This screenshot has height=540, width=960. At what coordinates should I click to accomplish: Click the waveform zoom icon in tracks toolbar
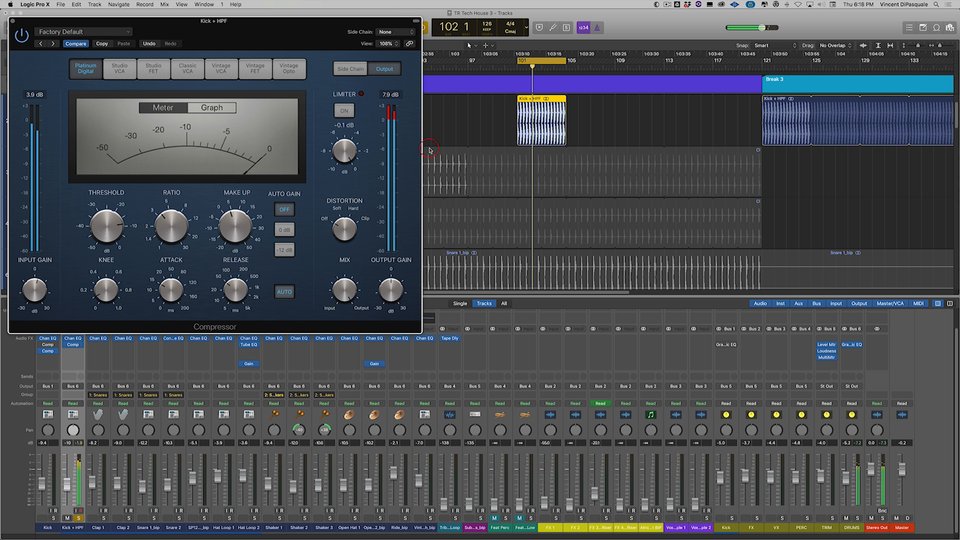tap(863, 45)
